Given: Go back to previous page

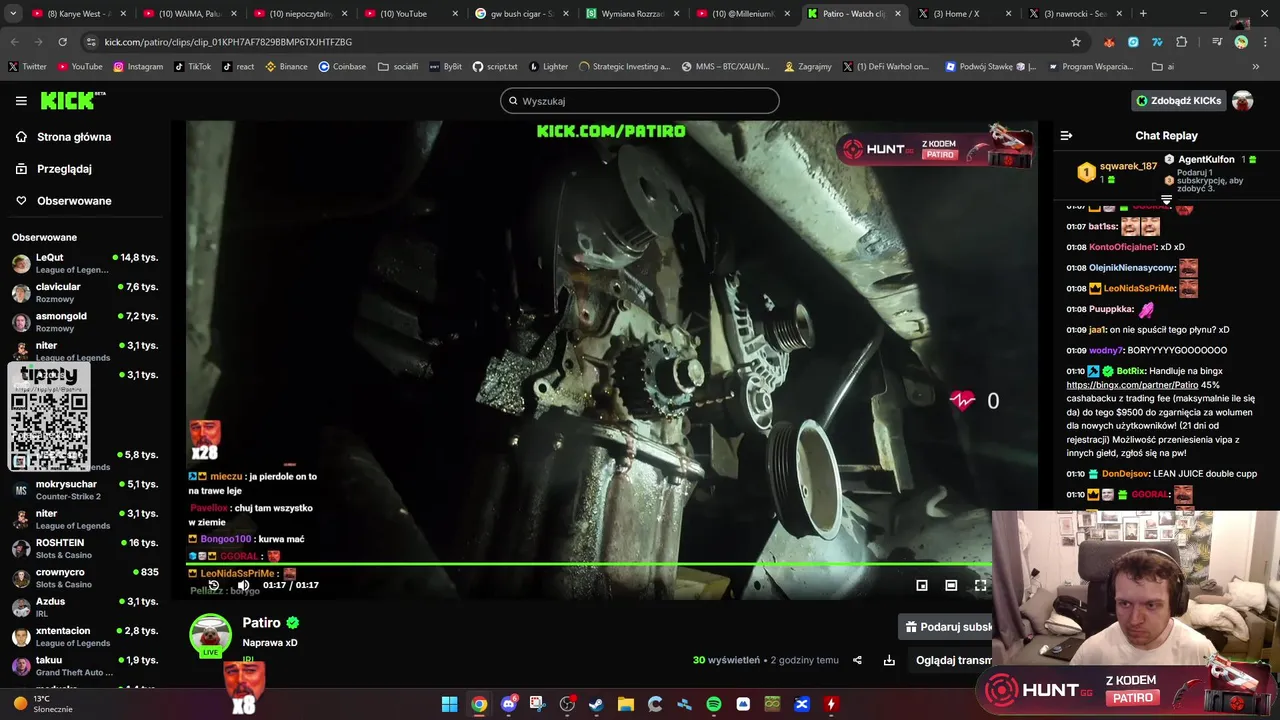Looking at the screenshot, I should click(14, 42).
